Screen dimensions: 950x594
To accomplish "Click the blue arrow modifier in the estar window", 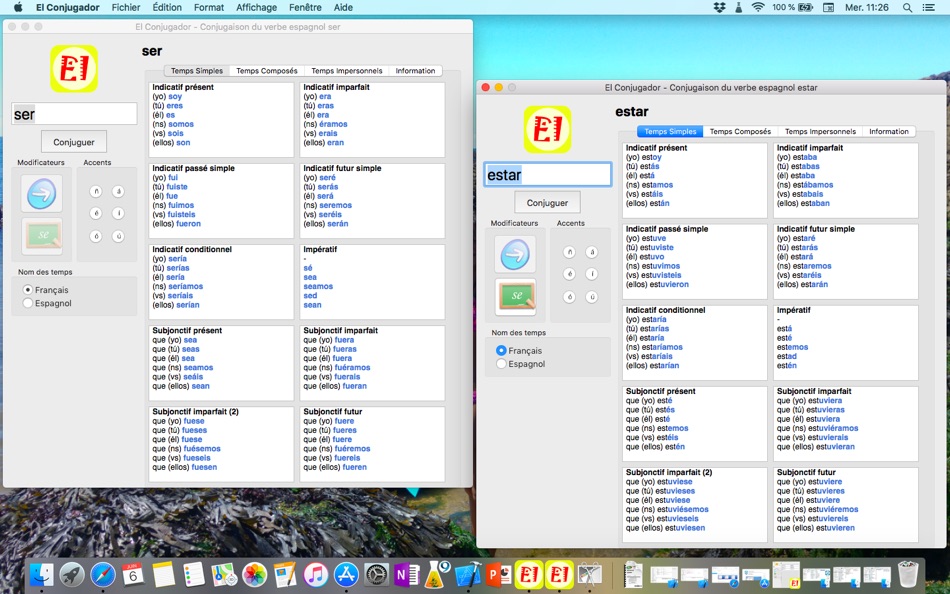I will pyautogui.click(x=515, y=255).
